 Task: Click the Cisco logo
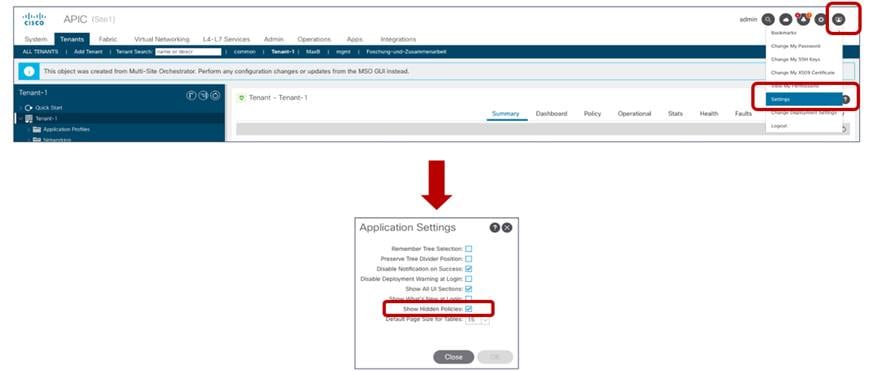34,19
